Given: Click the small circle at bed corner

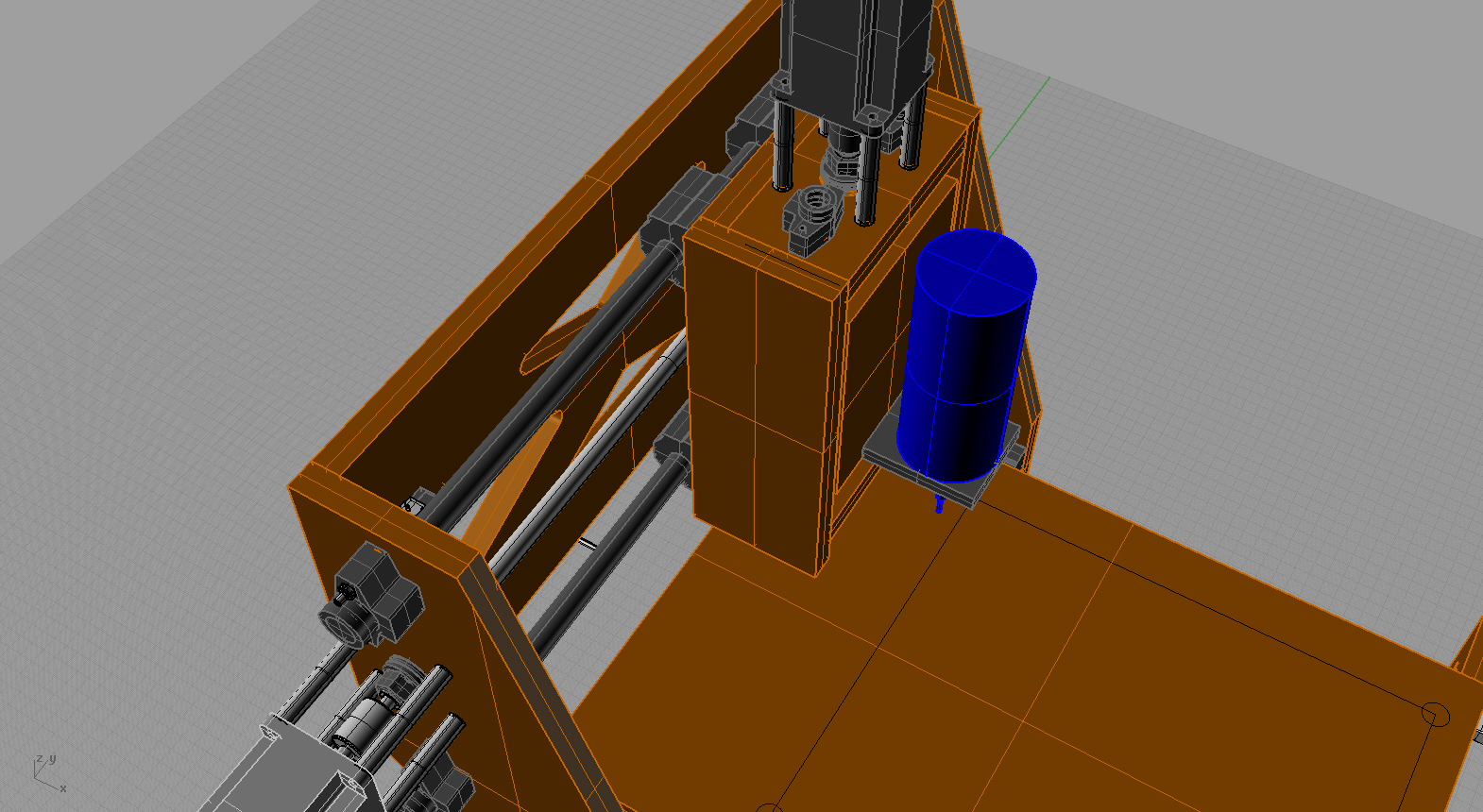Looking at the screenshot, I should 1434,715.
